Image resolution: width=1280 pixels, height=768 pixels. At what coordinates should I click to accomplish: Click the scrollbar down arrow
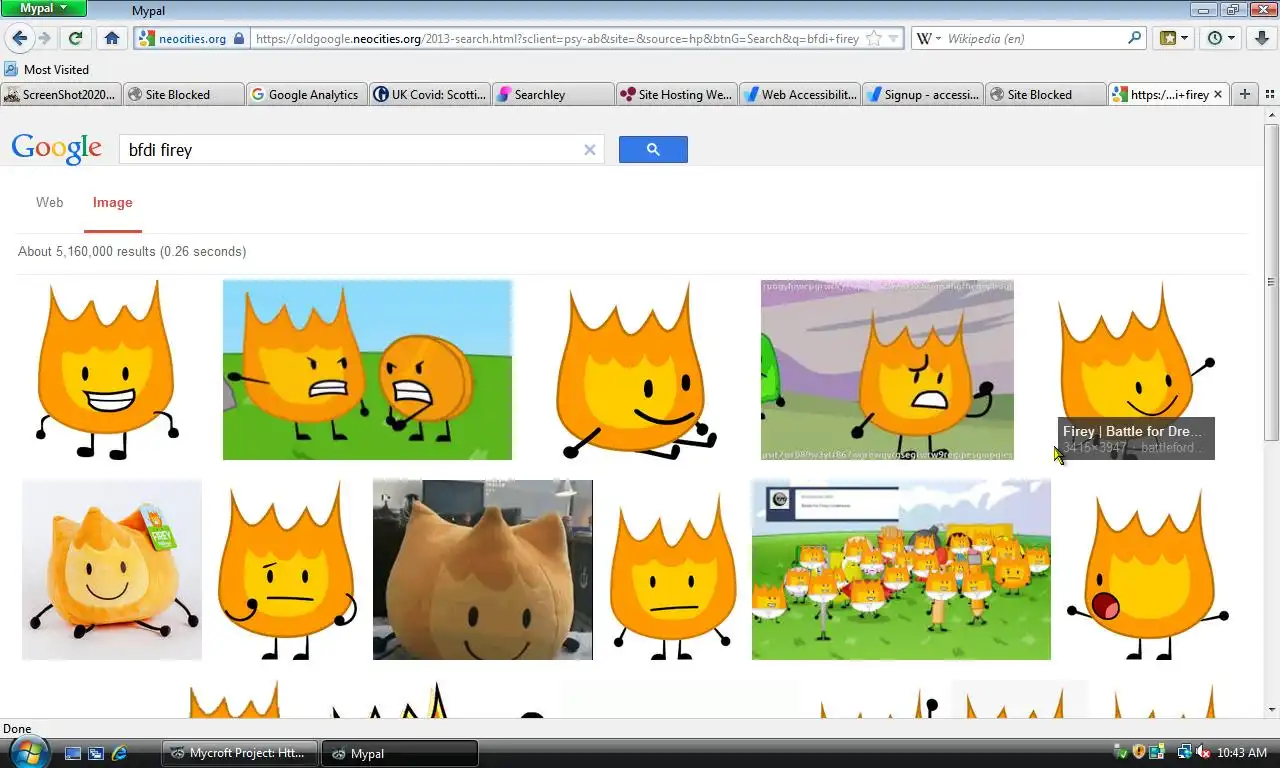pyautogui.click(x=1271, y=710)
